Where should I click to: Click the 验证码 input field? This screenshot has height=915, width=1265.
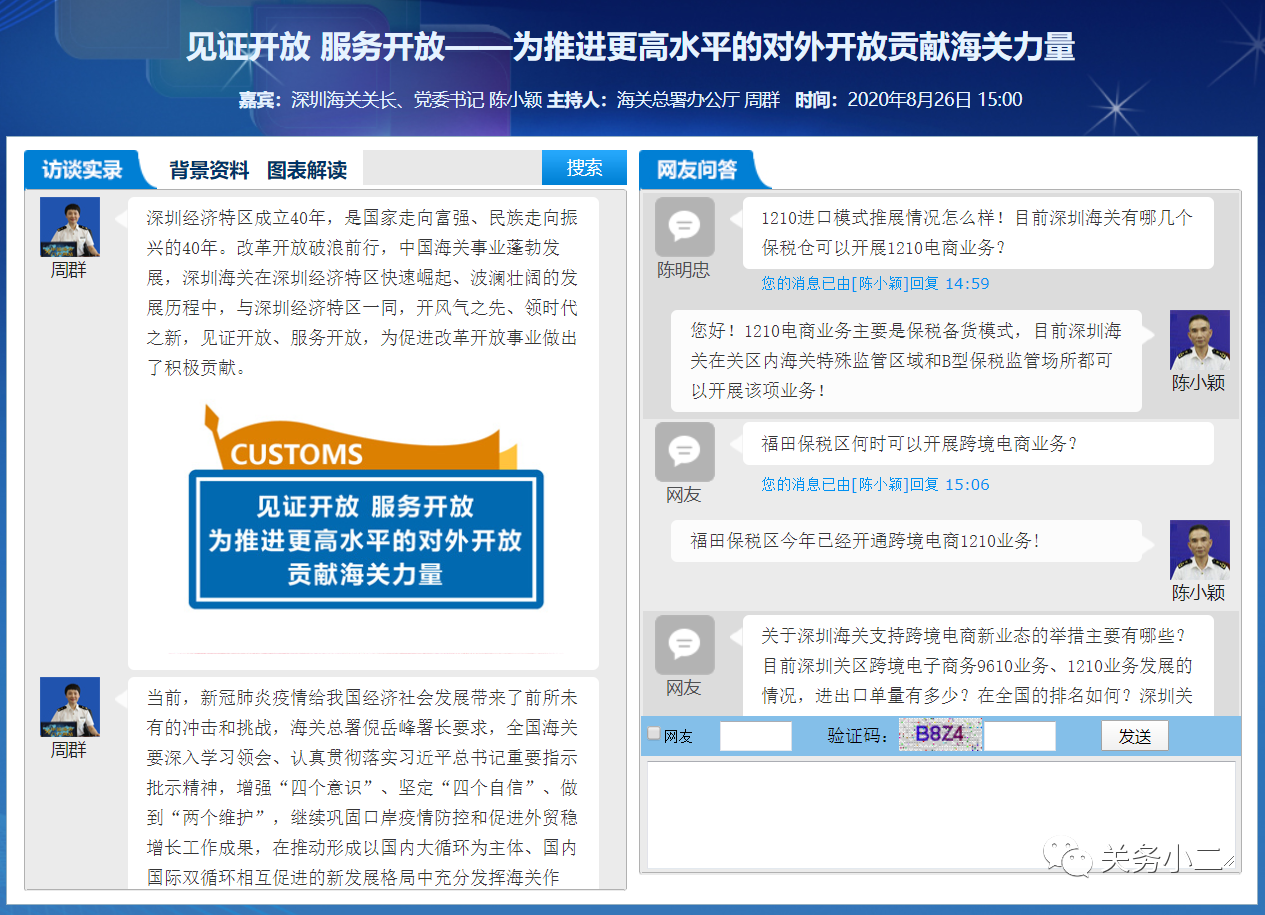click(x=1020, y=736)
